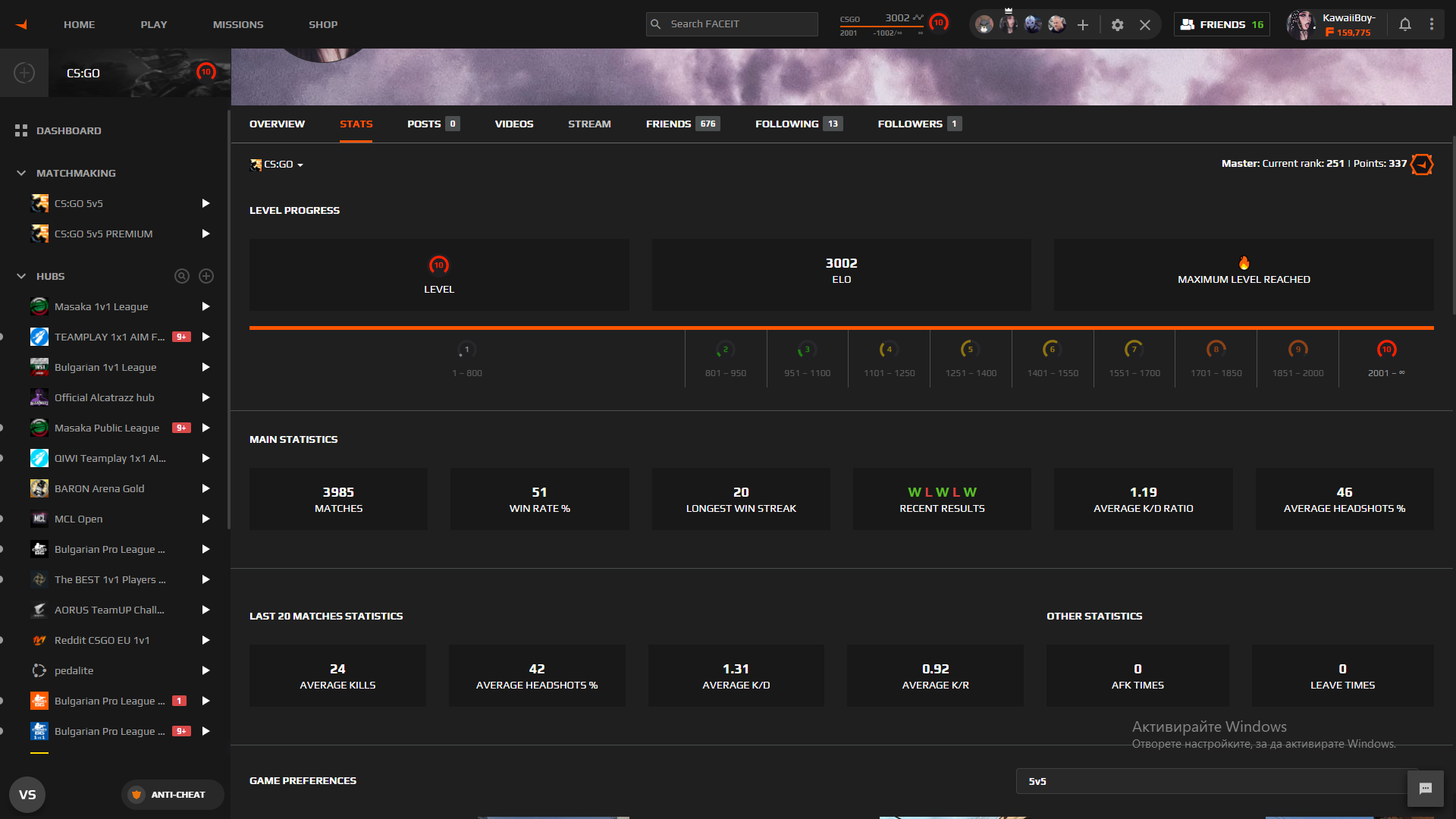
Task: Click the ANTI-CHEAT button
Action: [171, 795]
